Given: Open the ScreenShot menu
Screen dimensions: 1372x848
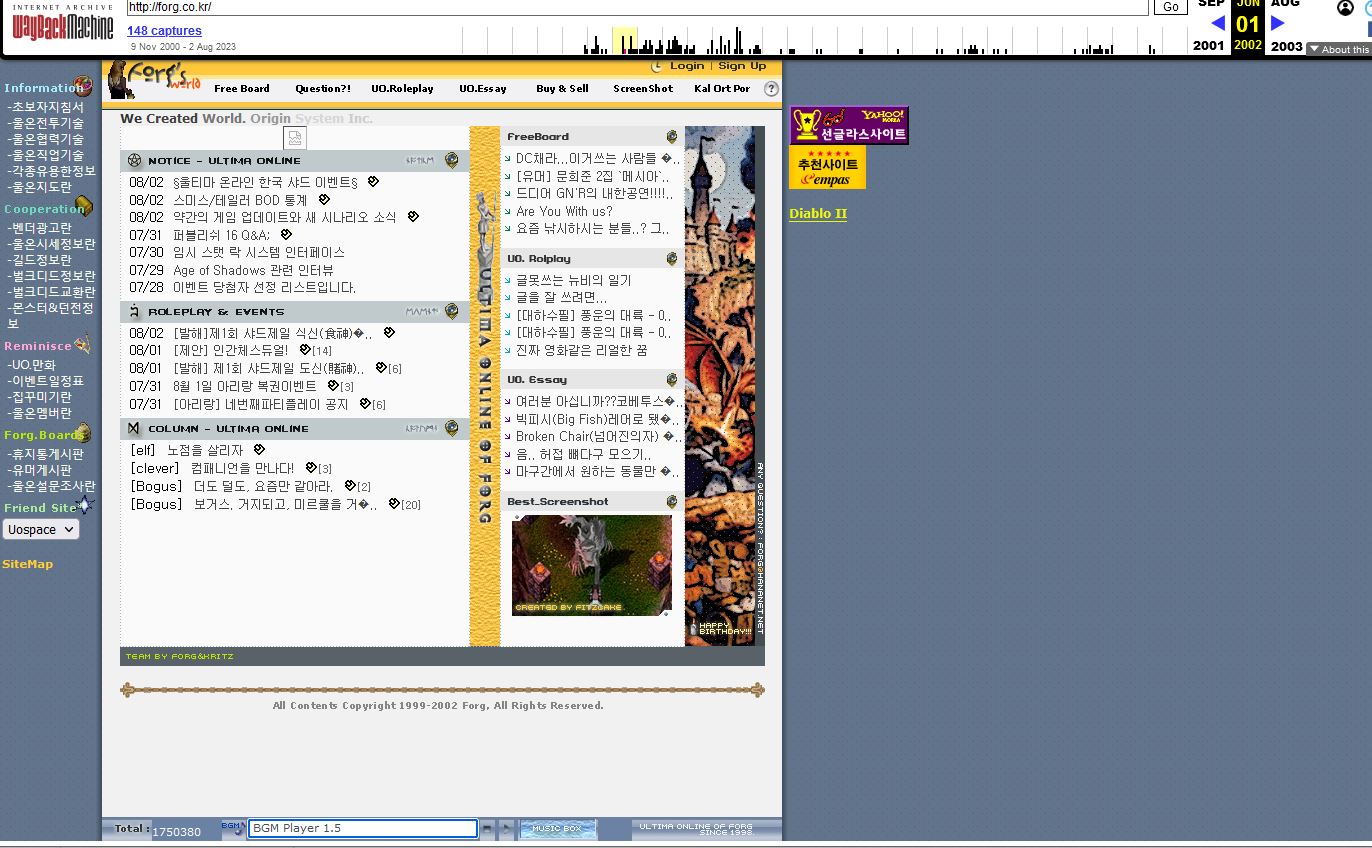Looking at the screenshot, I should [643, 88].
